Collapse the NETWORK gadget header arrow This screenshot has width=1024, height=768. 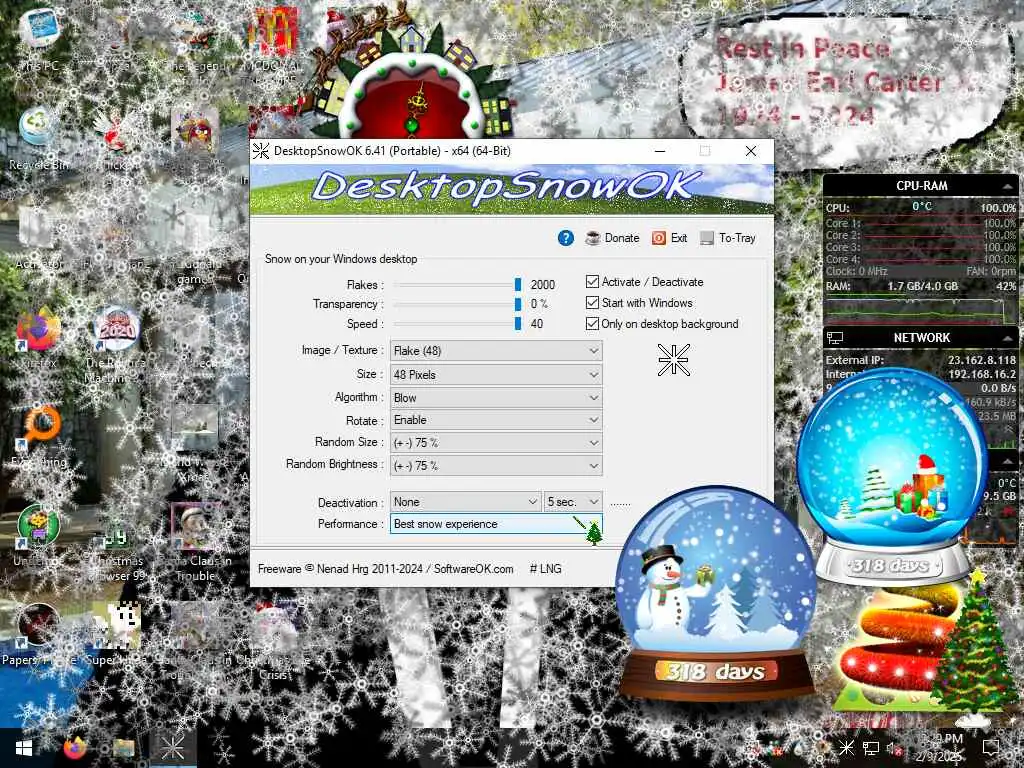point(1008,338)
